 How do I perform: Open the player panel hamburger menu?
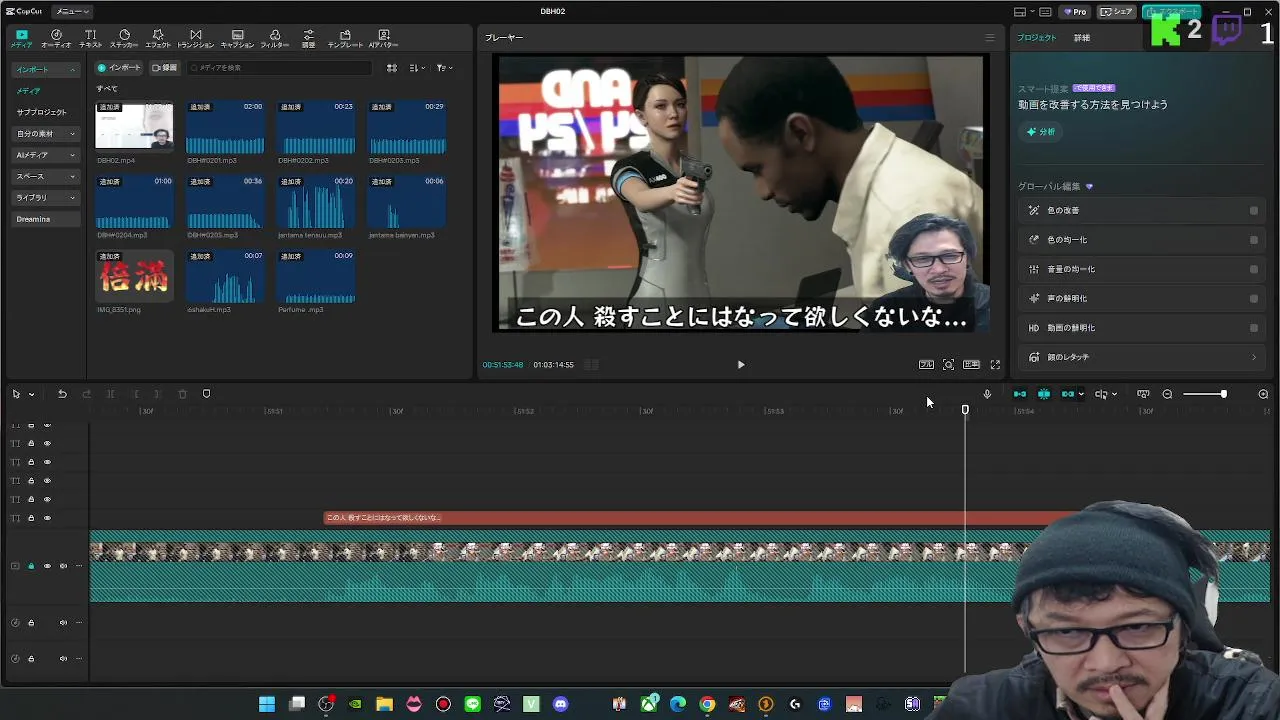point(990,38)
